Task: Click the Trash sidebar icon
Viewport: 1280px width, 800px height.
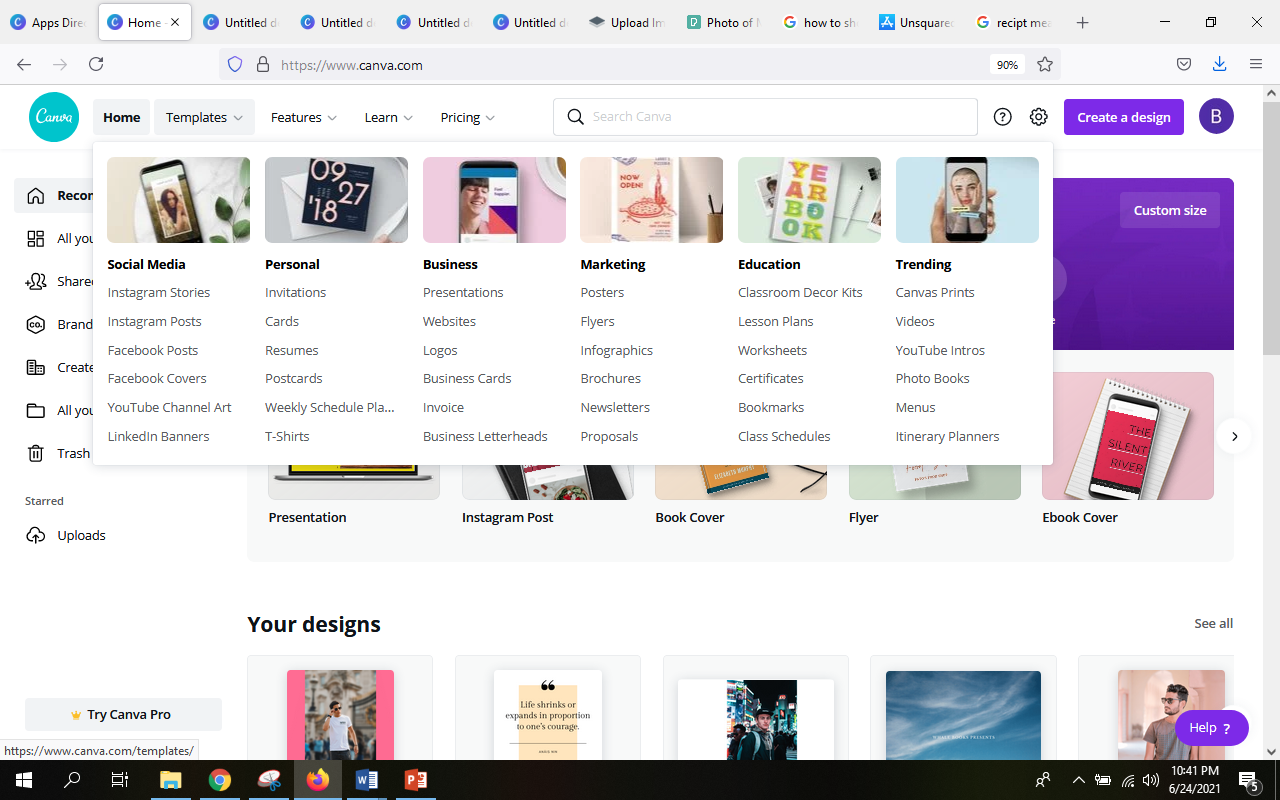Action: click(x=36, y=453)
